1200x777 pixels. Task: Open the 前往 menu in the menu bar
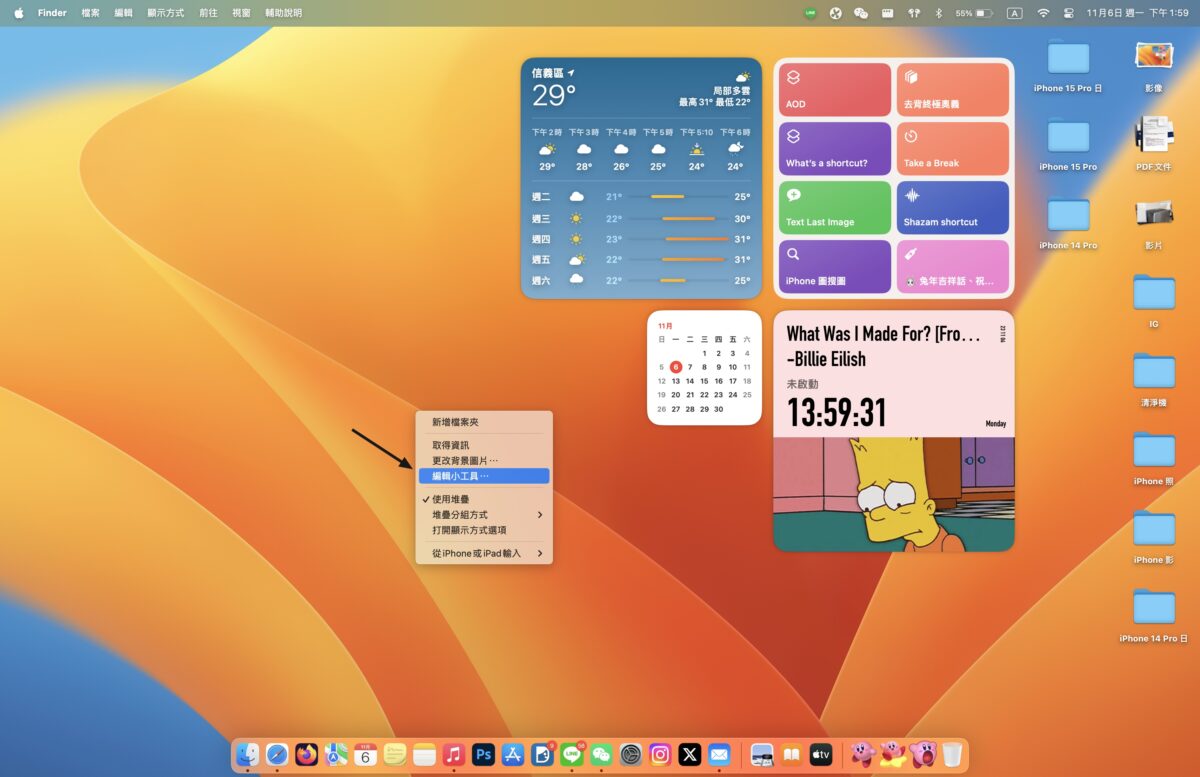tap(209, 13)
